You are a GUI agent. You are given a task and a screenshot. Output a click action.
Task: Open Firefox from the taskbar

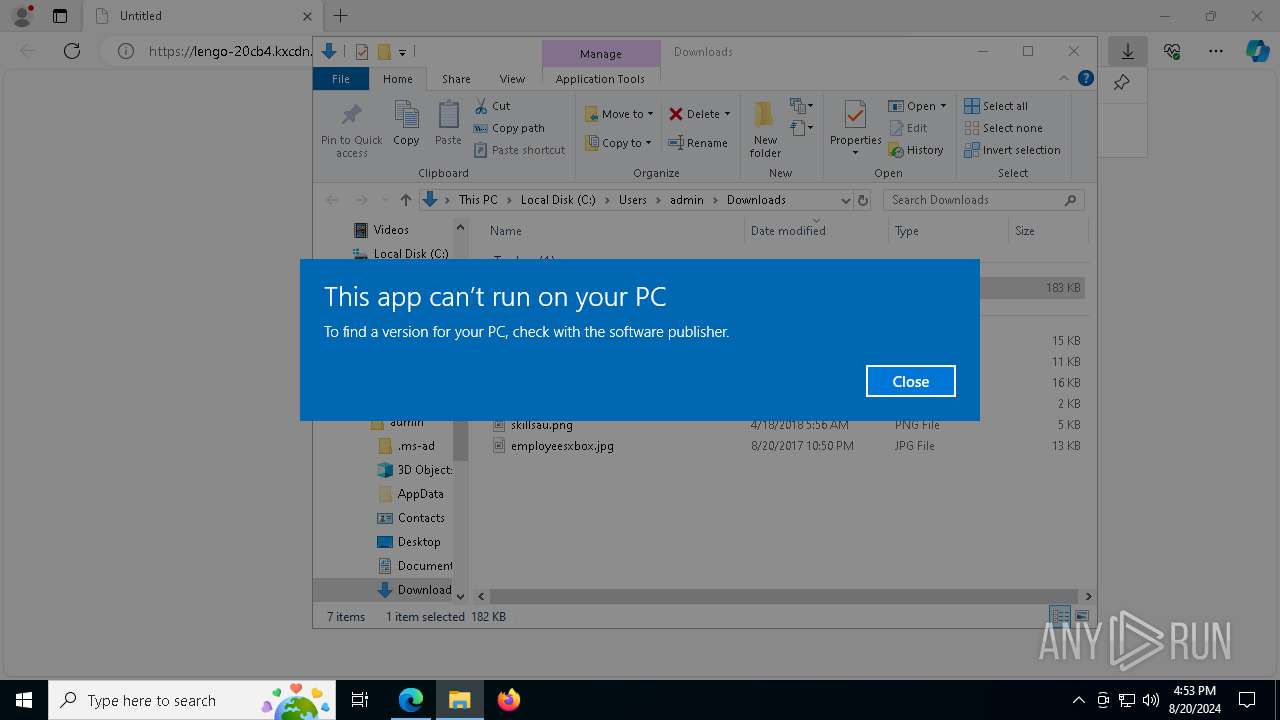(x=508, y=700)
